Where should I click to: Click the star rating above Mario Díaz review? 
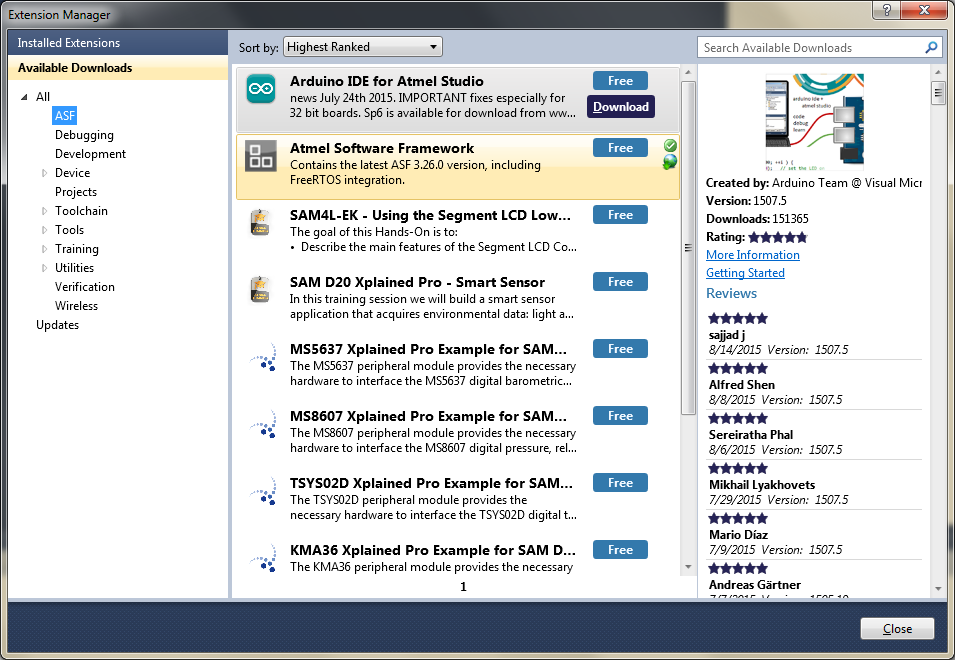pos(738,518)
